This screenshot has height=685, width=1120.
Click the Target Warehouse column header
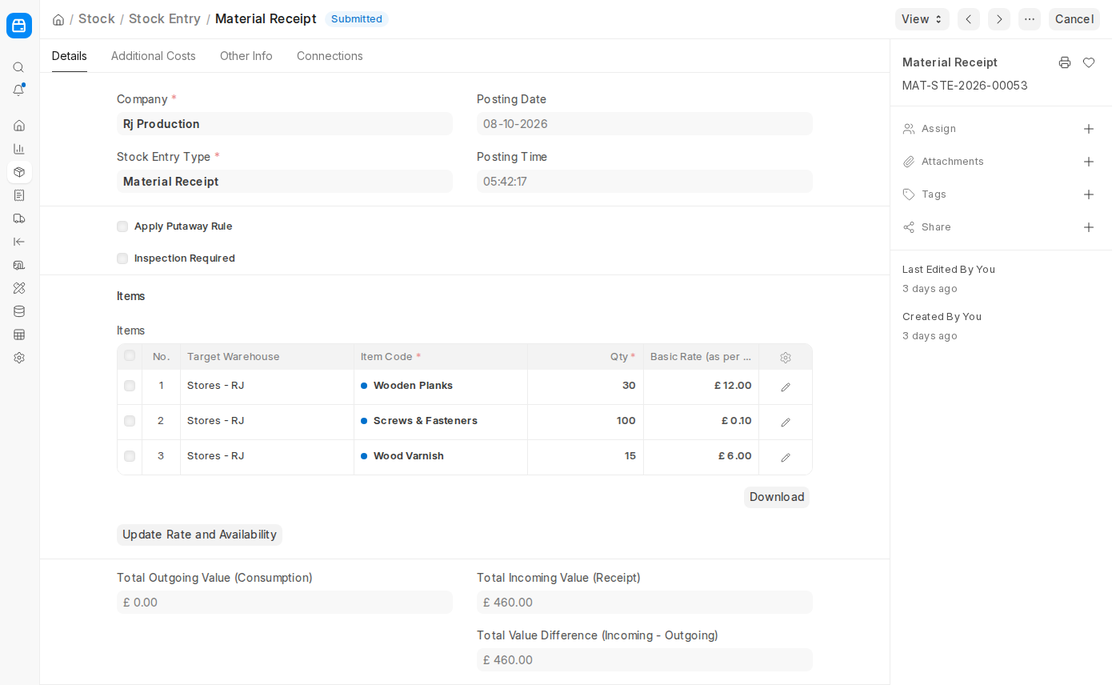tap(266, 356)
